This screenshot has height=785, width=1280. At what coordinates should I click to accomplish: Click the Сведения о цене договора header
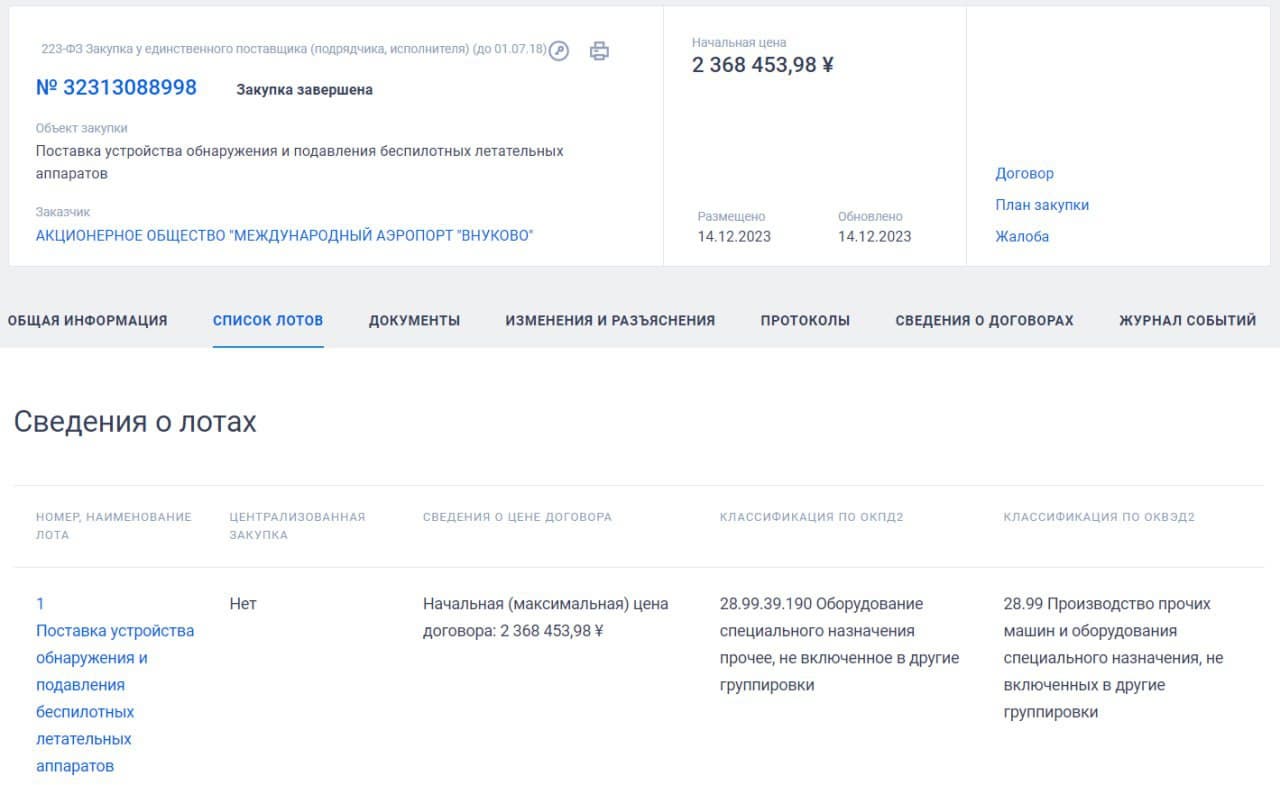click(517, 517)
